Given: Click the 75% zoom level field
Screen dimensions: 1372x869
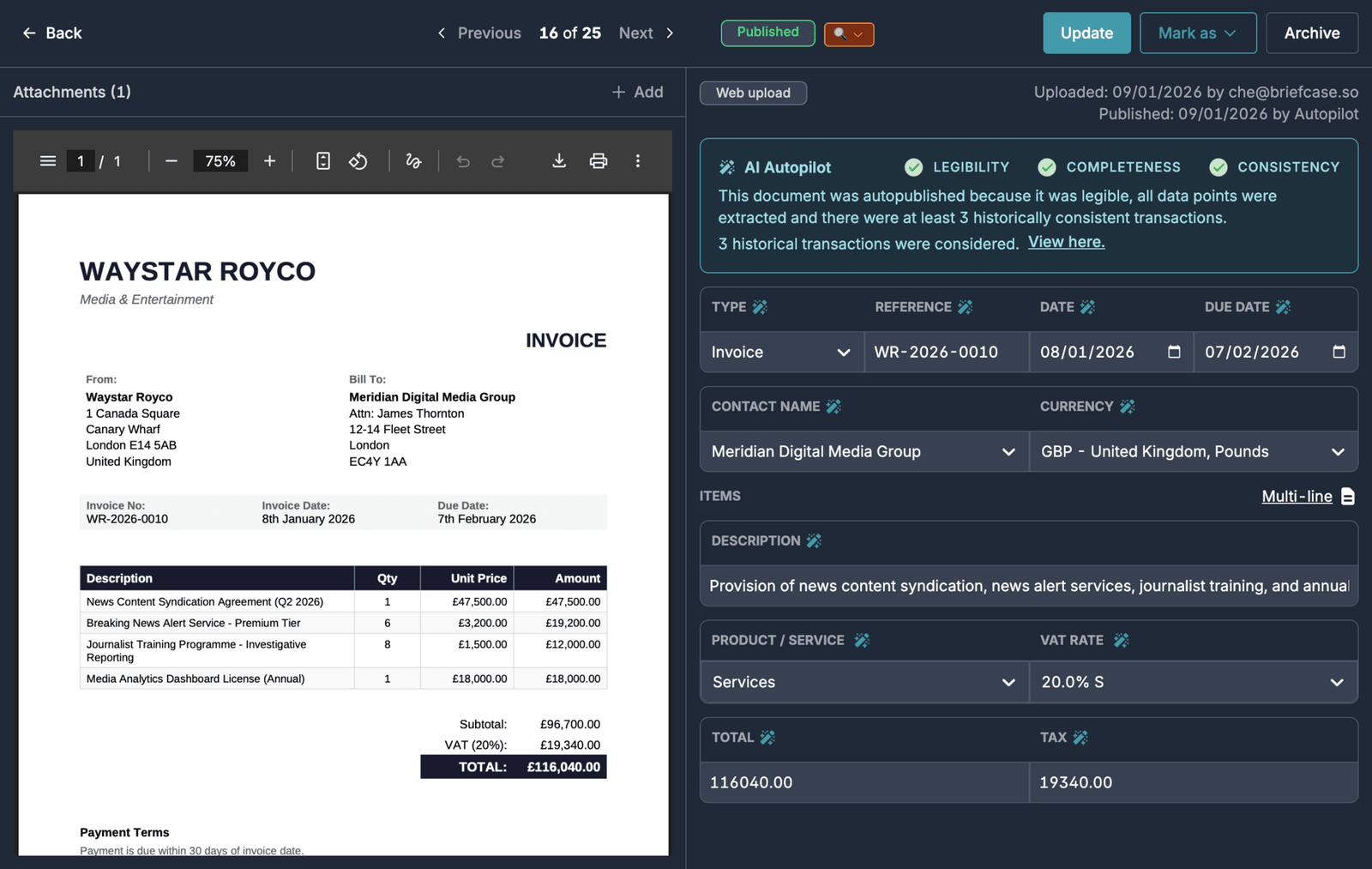Looking at the screenshot, I should 220,160.
